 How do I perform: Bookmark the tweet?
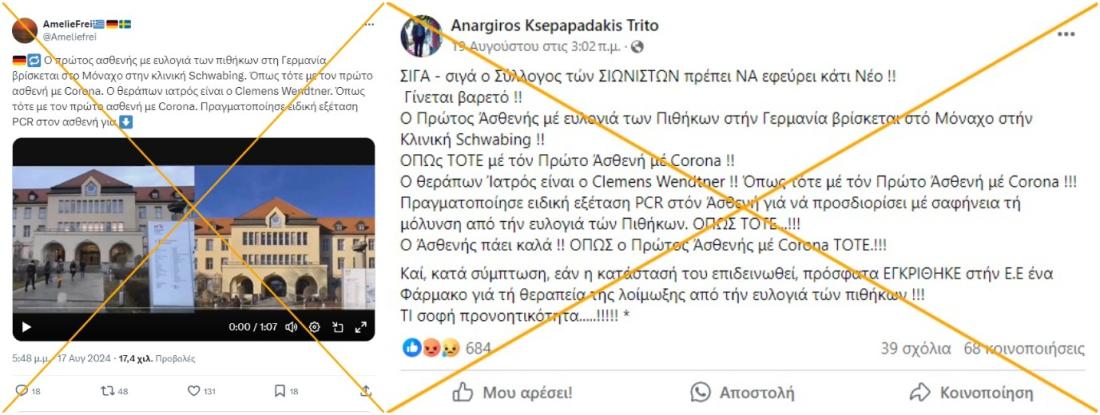point(279,390)
